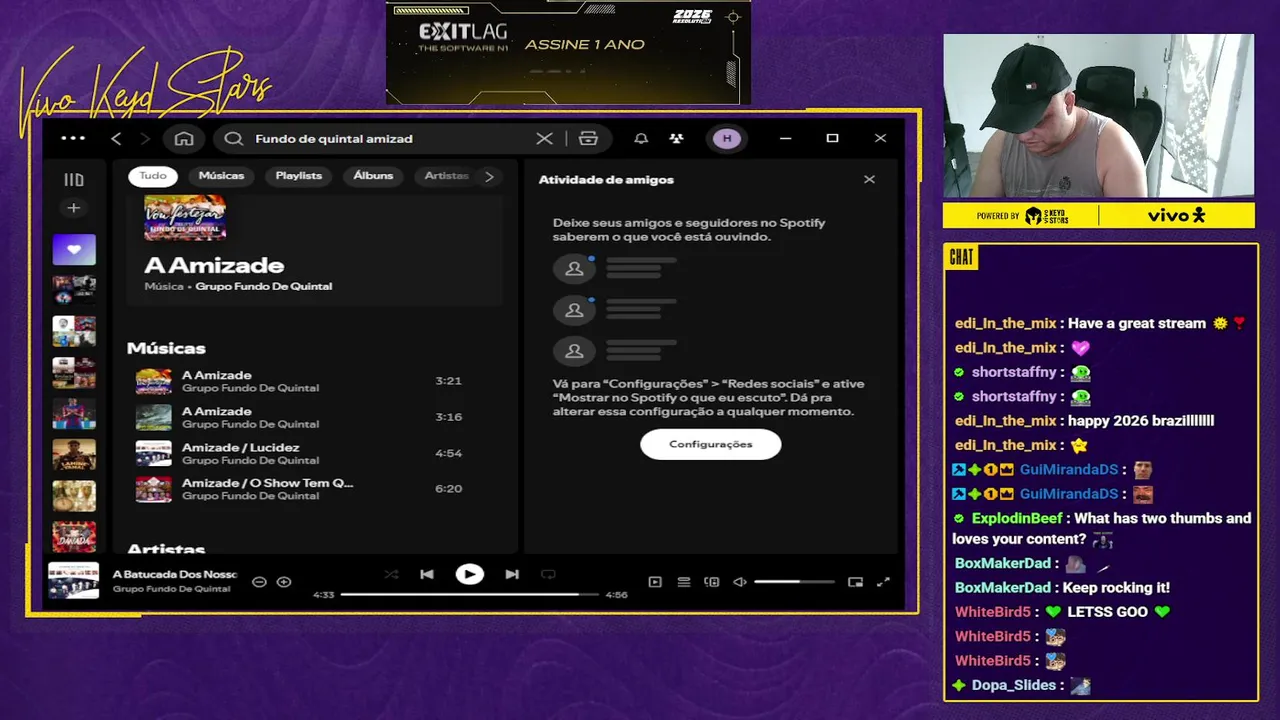Seek on the song progress bar

(x=470, y=594)
